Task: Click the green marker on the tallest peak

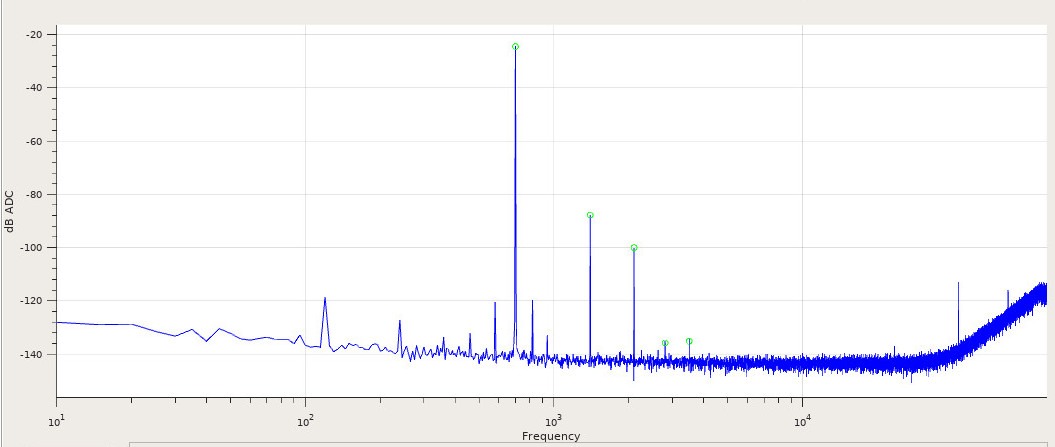Action: pyautogui.click(x=515, y=46)
